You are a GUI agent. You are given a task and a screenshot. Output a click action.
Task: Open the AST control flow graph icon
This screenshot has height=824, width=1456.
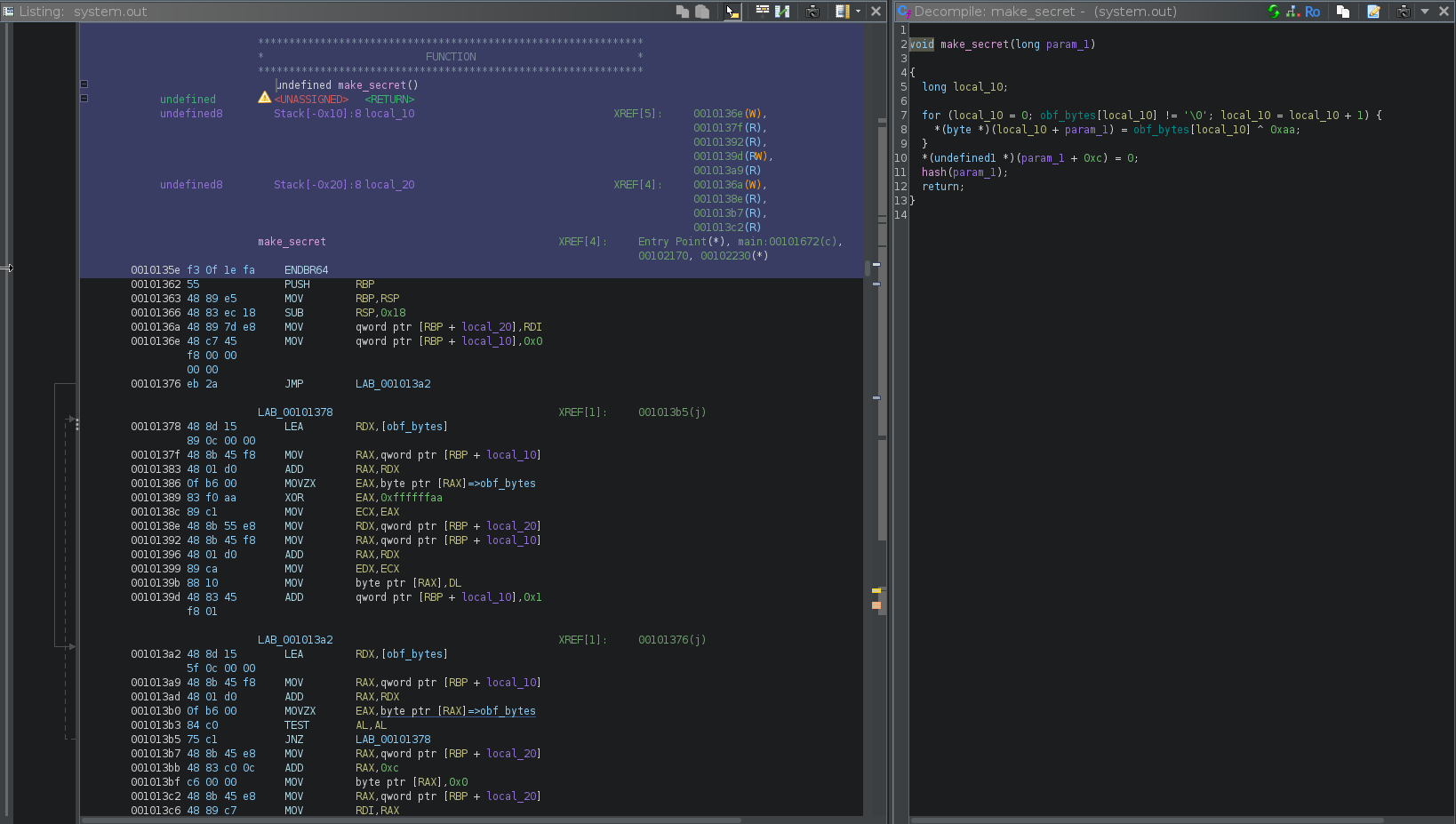point(1293,12)
